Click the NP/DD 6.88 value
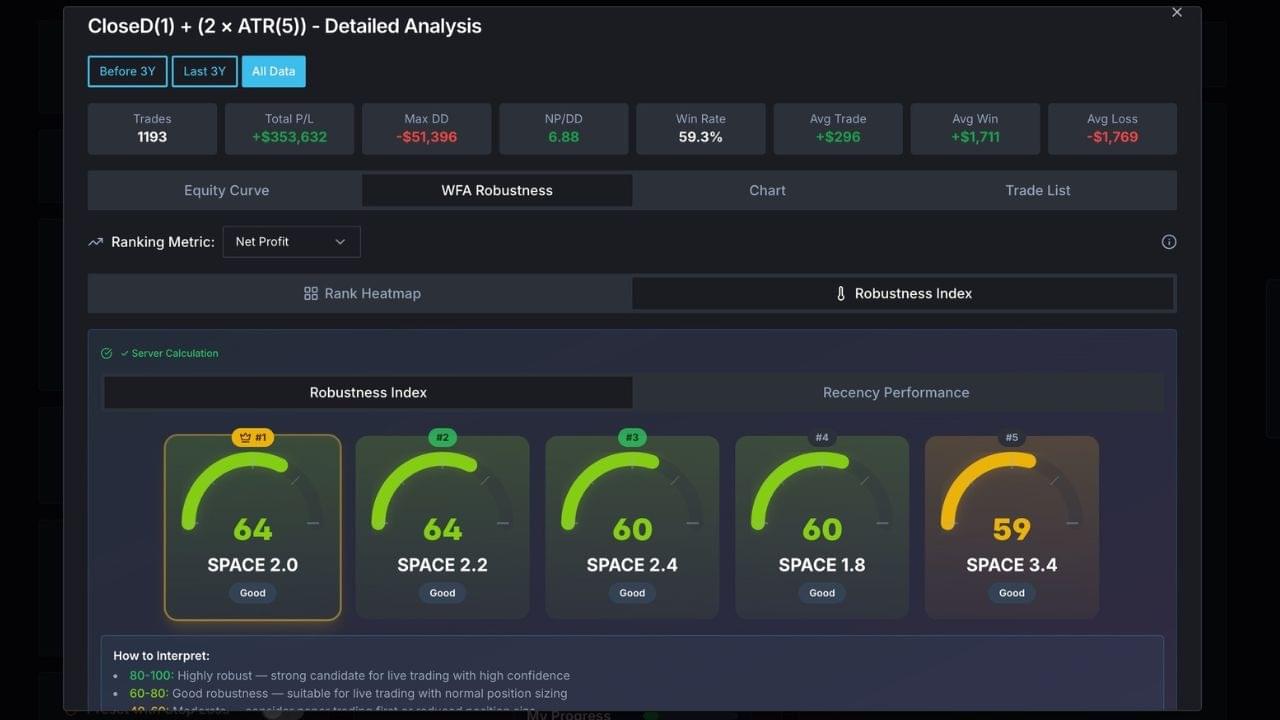 pyautogui.click(x=563, y=137)
